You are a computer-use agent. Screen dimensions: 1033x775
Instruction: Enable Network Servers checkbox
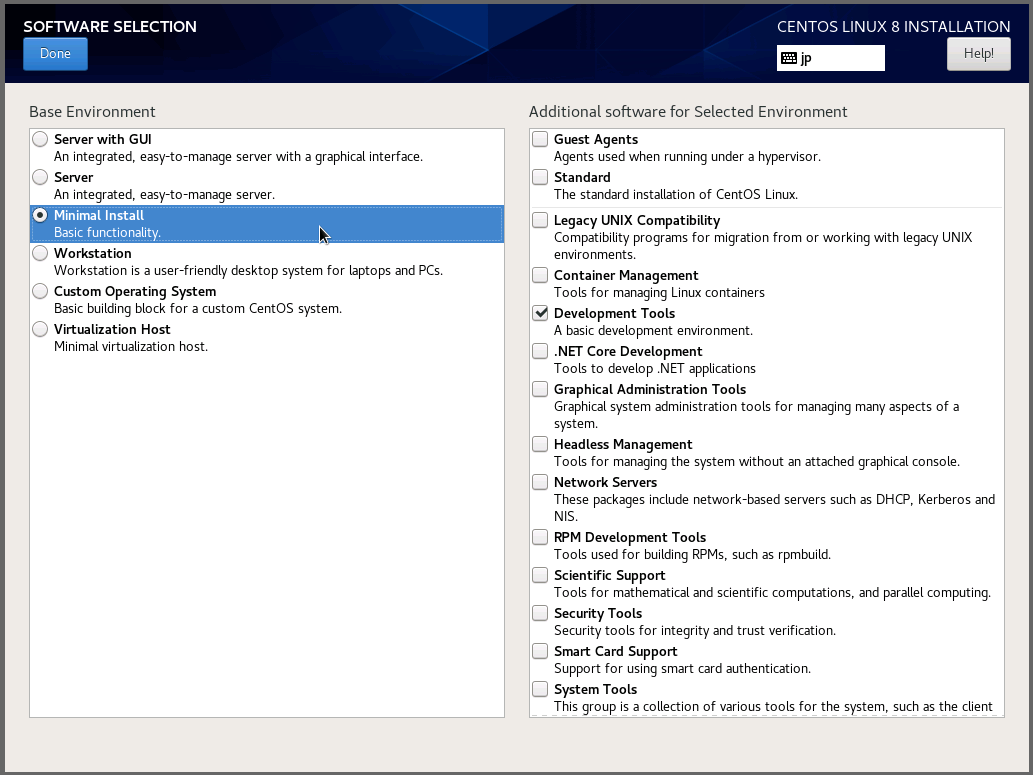[x=540, y=483]
